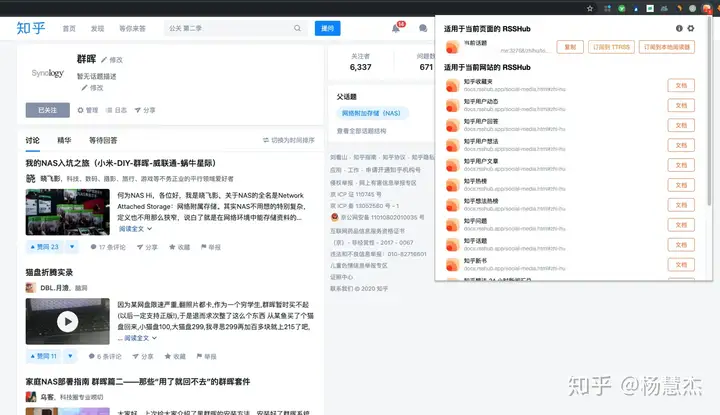The image size is (720, 415).
Task: Click the Synology topic logo
Action: click(x=47, y=73)
